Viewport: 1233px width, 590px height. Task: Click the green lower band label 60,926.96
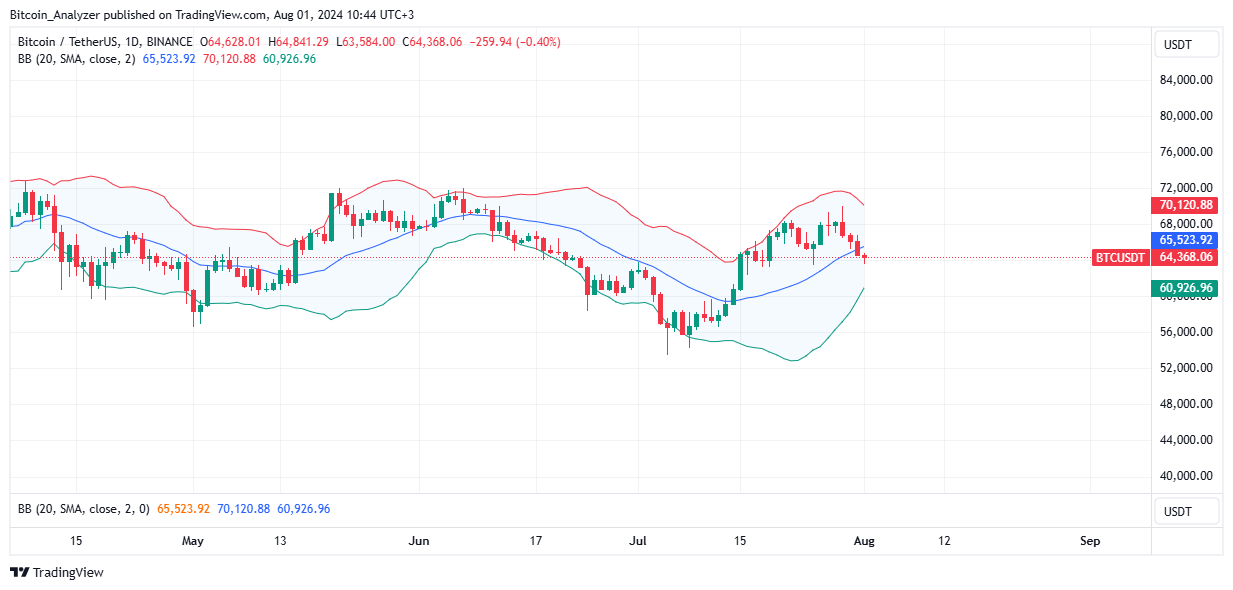point(1184,287)
